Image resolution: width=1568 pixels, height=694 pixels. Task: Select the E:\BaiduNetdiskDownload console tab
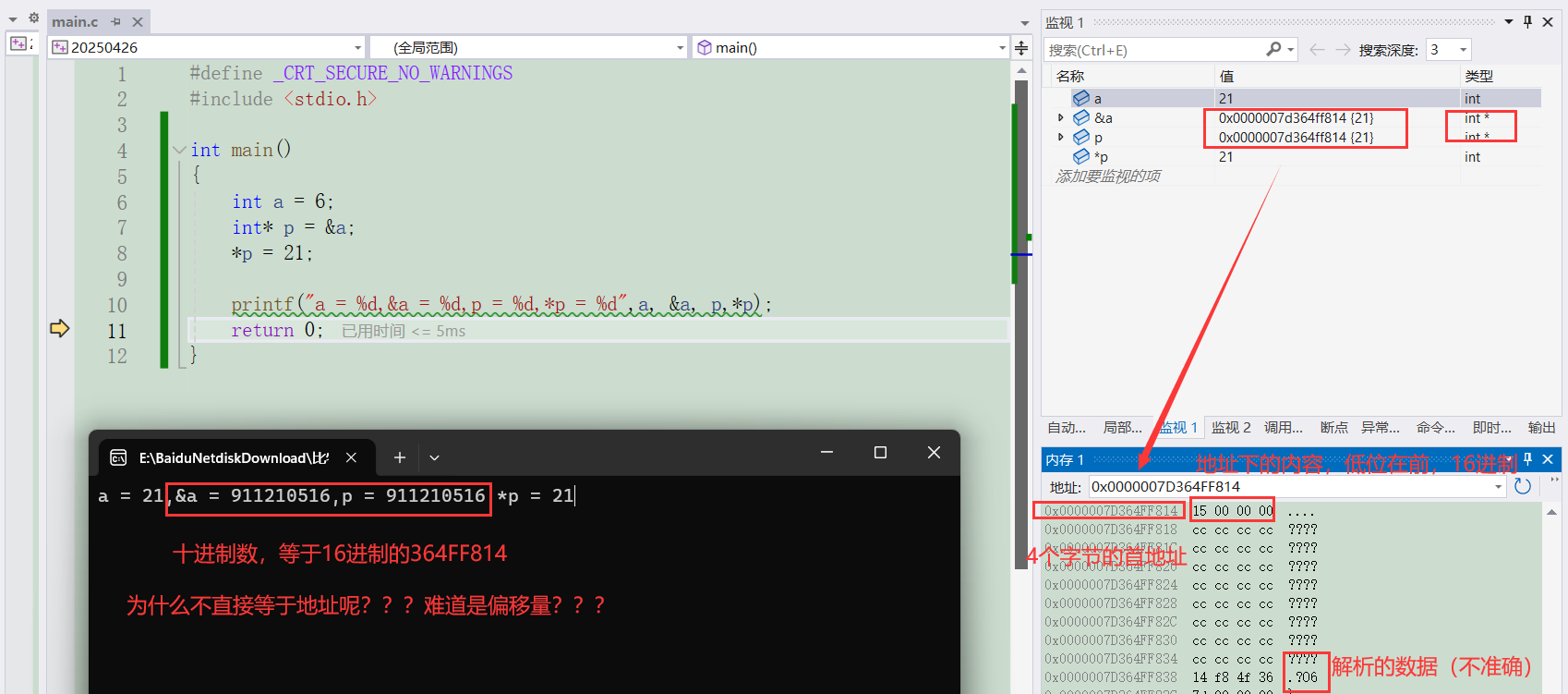[235, 457]
